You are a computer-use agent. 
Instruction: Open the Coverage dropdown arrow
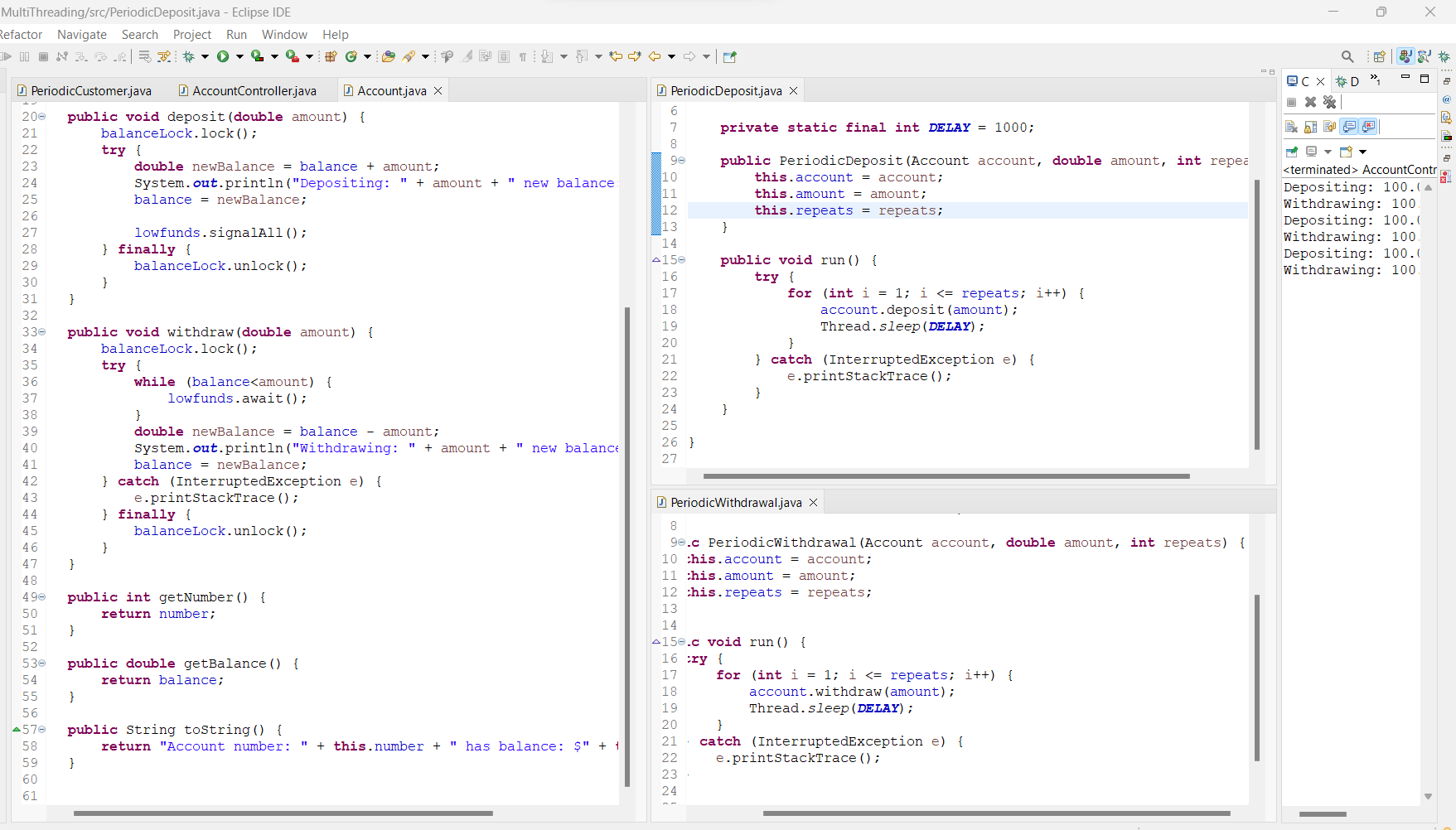[274, 56]
